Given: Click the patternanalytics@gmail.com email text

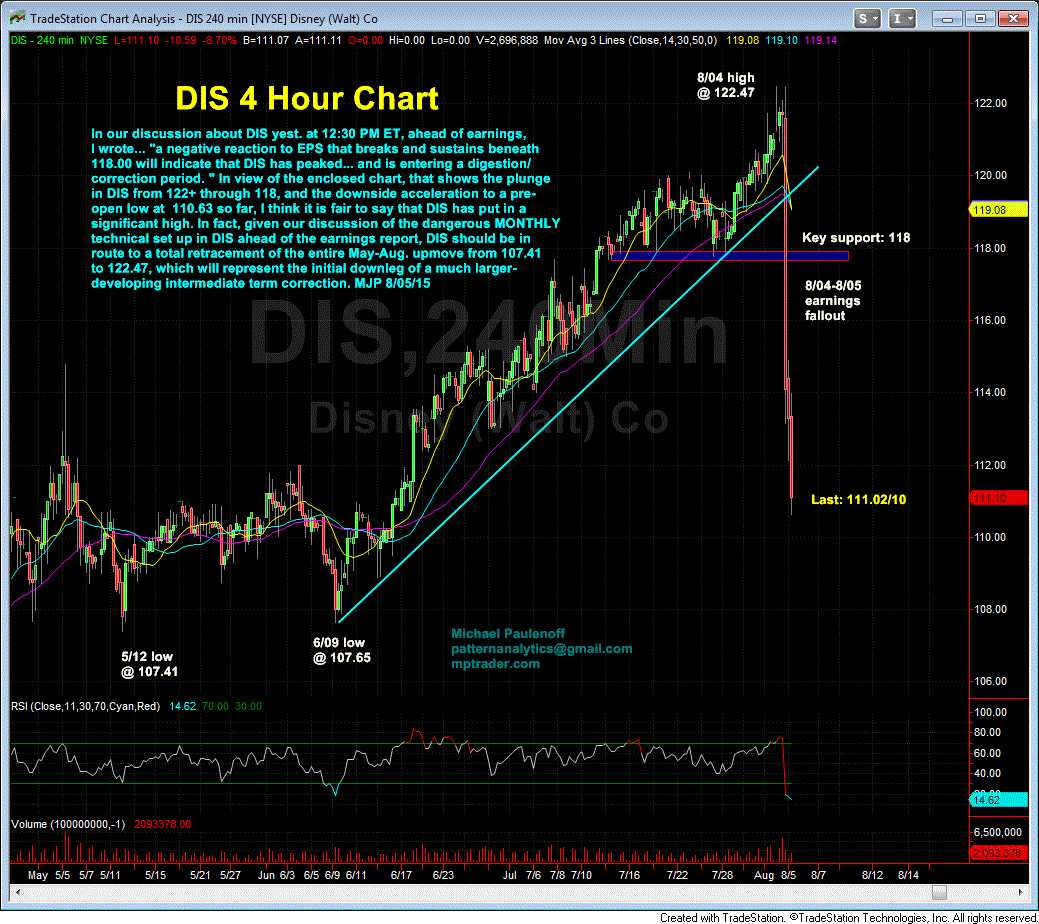Looking at the screenshot, I should (x=541, y=649).
